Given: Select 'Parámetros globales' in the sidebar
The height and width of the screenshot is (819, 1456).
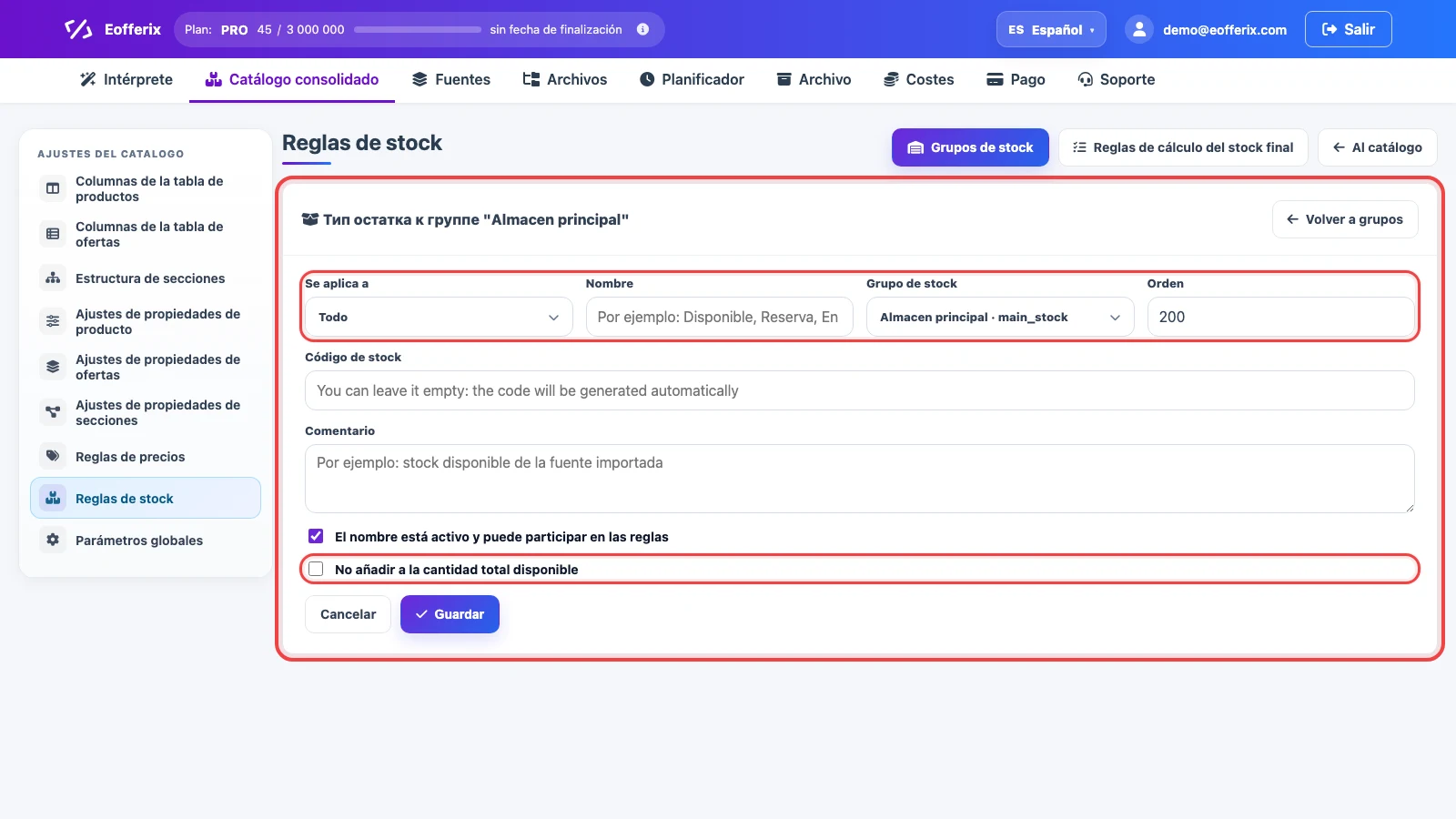Looking at the screenshot, I should [x=146, y=541].
